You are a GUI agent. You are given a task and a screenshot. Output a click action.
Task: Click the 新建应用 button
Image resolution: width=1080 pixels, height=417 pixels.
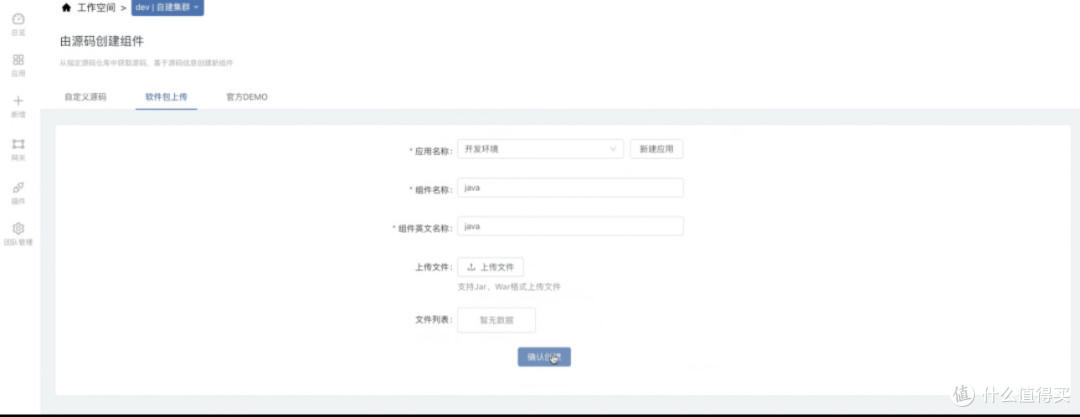pos(656,149)
